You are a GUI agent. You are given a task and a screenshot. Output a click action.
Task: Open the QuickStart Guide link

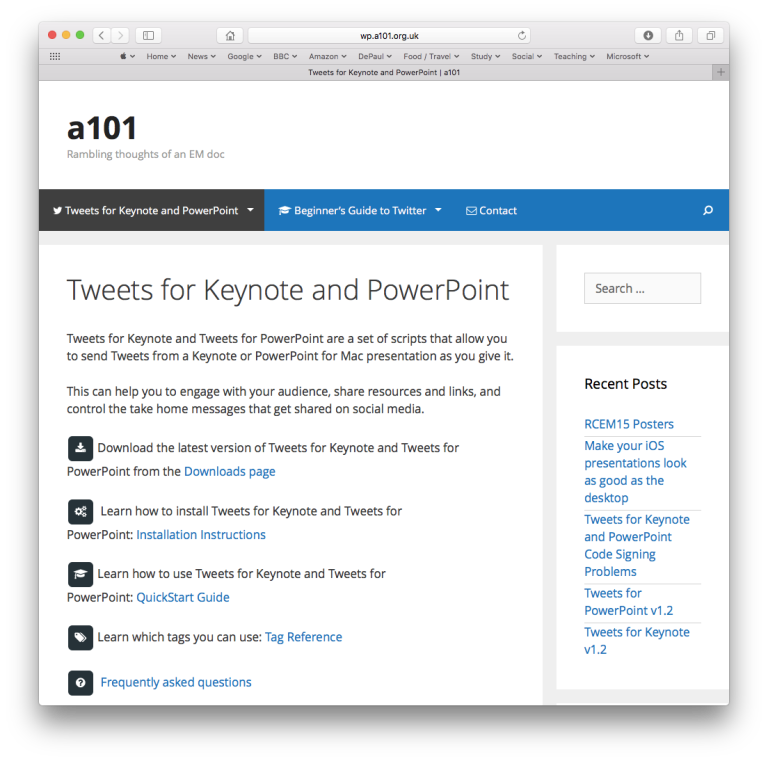pyautogui.click(x=183, y=597)
